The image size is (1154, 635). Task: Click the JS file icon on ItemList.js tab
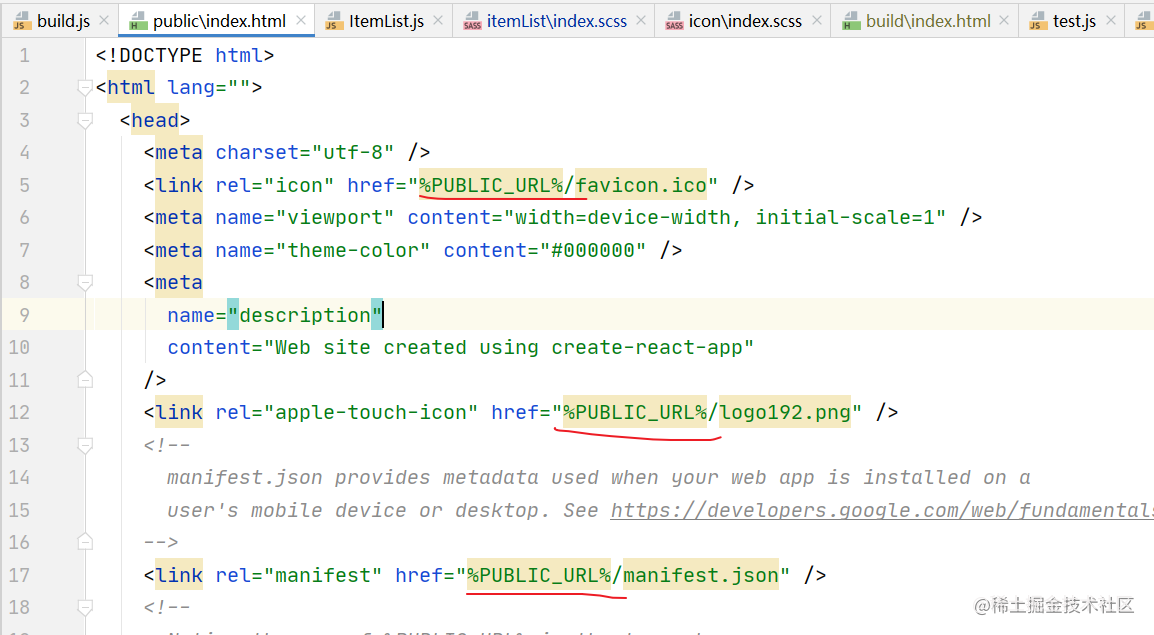point(333,21)
